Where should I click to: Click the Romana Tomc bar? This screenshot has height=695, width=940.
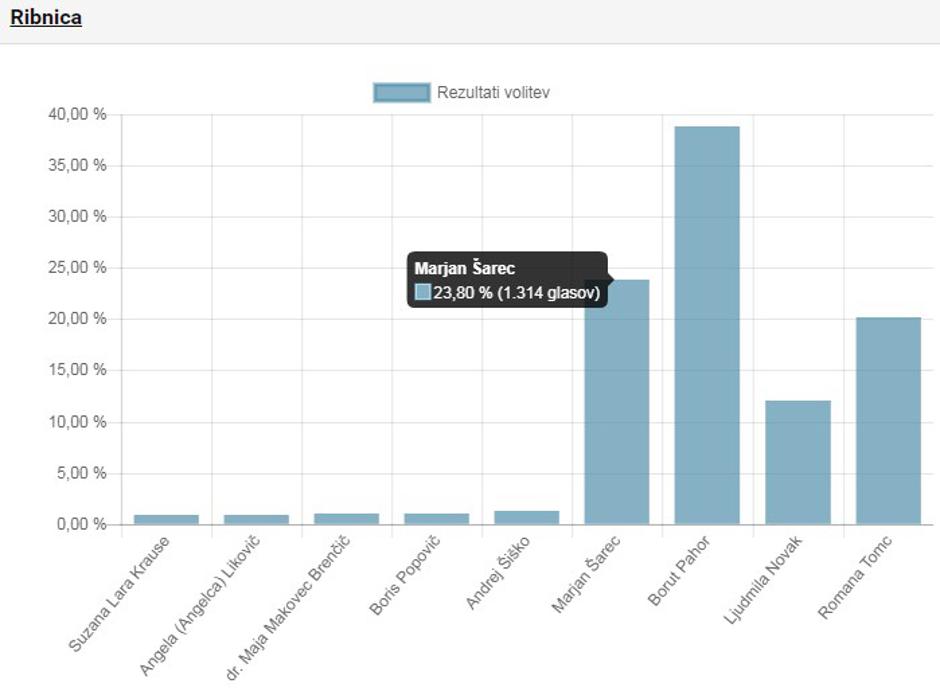click(888, 420)
